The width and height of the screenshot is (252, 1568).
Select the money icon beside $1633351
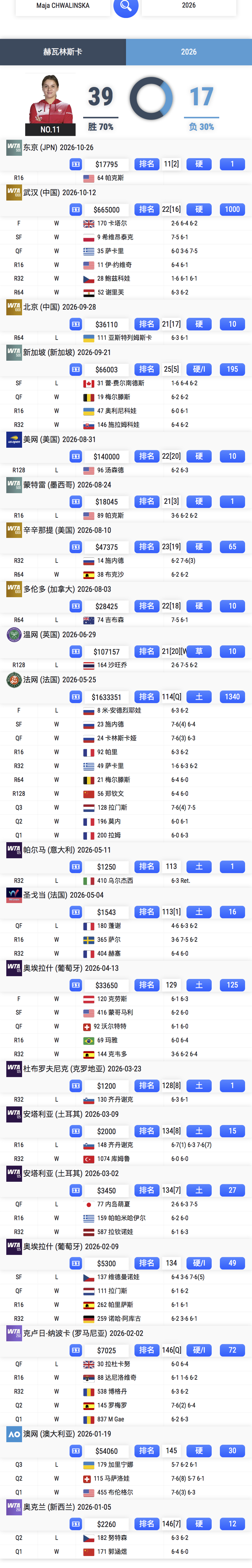click(x=76, y=697)
